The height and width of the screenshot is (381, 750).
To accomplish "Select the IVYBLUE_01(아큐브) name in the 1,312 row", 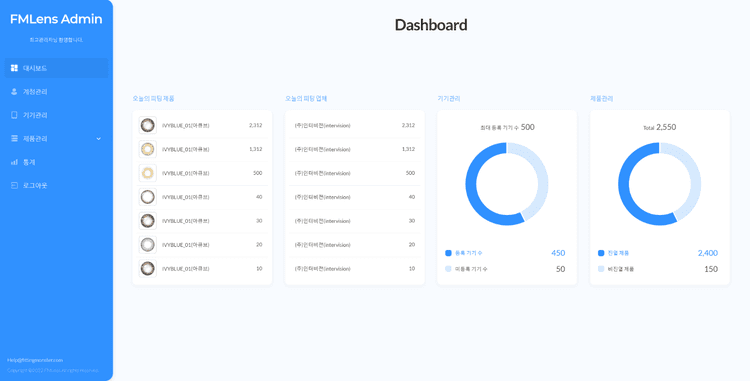I will 186,149.
